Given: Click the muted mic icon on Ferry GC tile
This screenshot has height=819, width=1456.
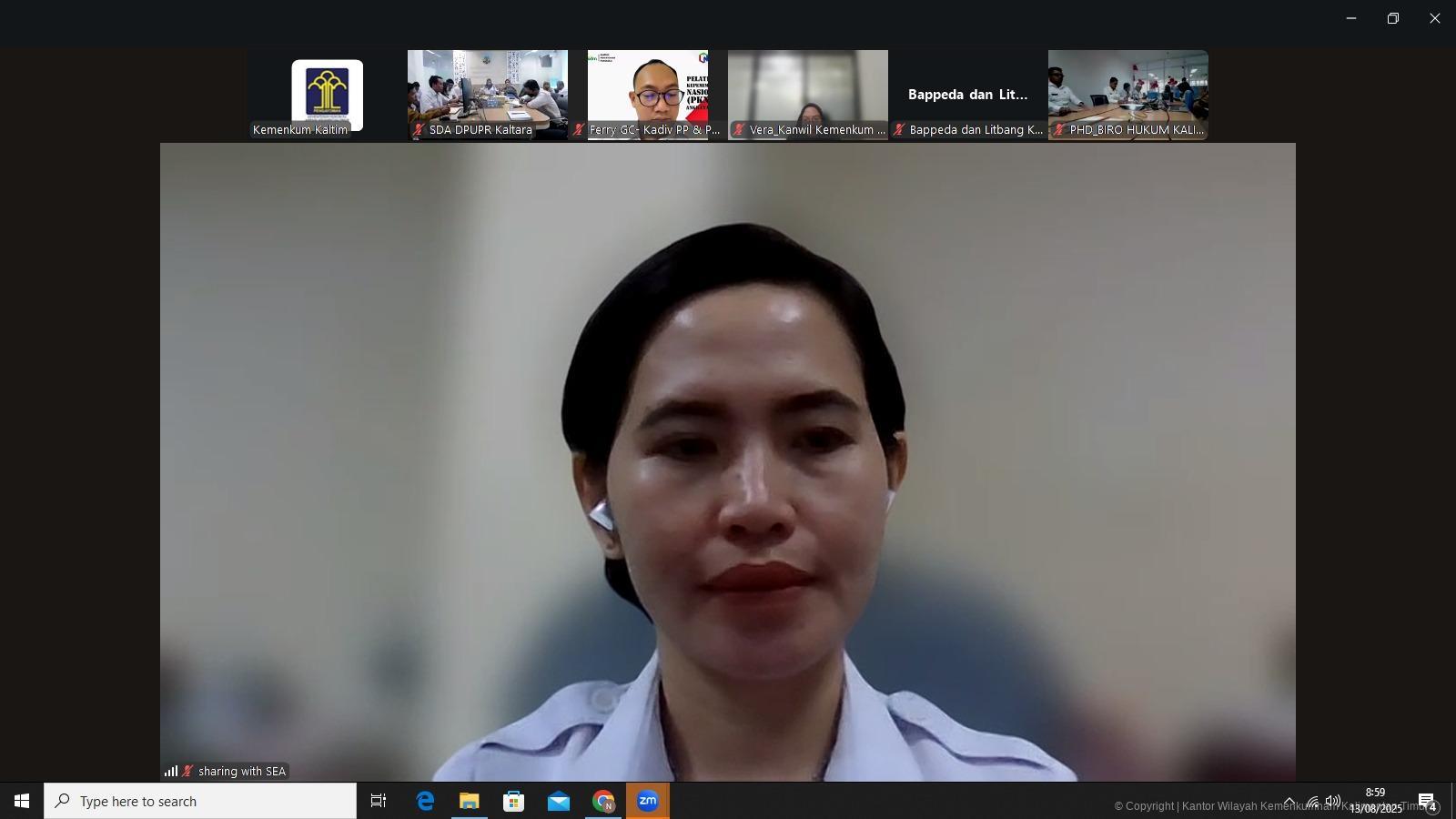Looking at the screenshot, I should pyautogui.click(x=579, y=130).
